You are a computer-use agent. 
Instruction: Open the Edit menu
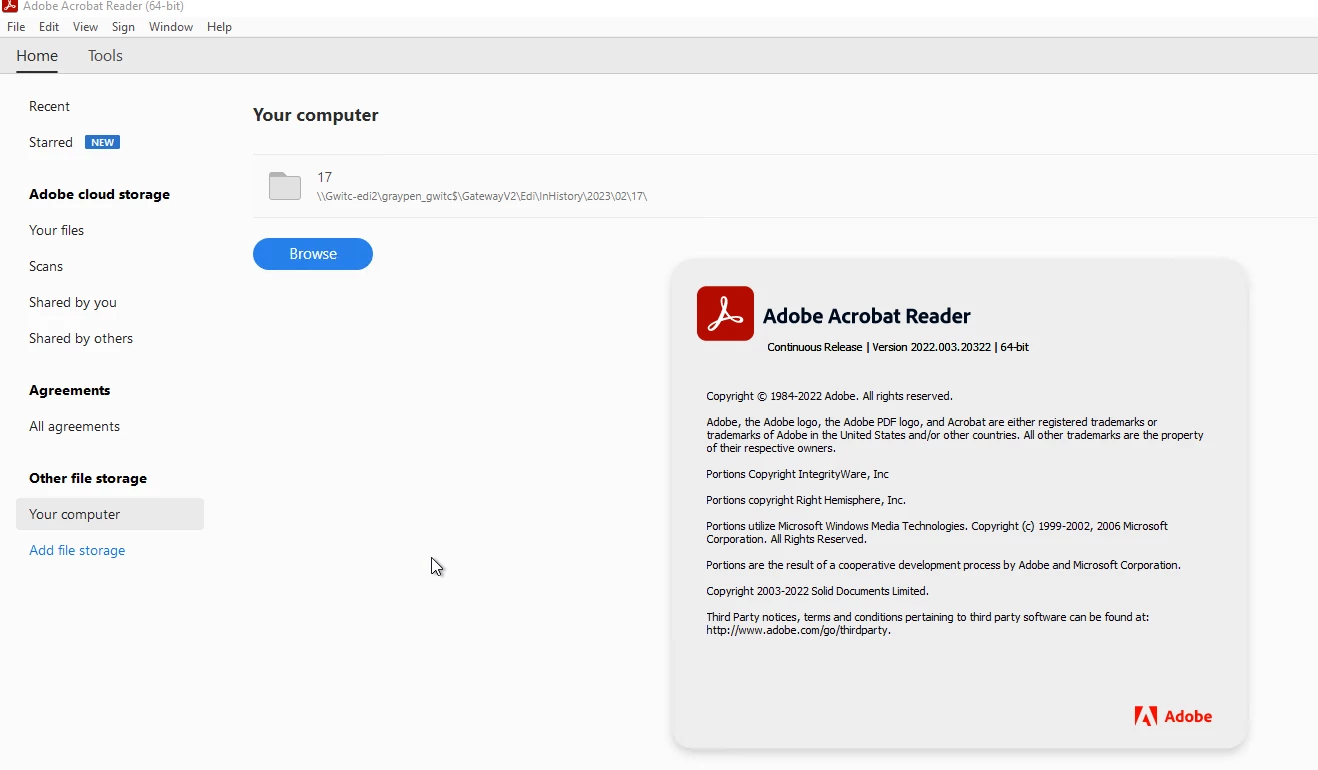49,27
